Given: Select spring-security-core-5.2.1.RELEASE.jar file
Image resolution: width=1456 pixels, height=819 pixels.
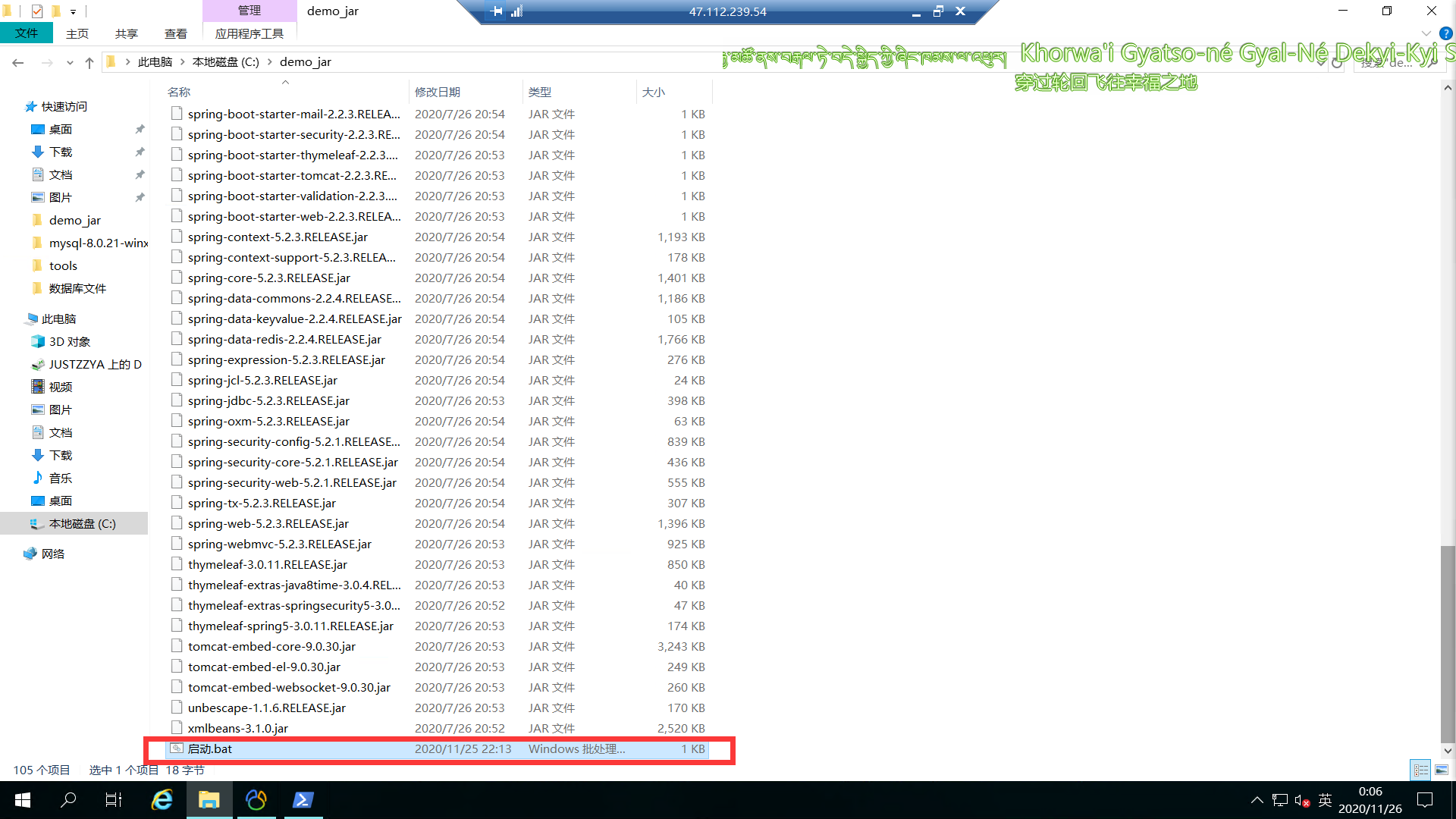Looking at the screenshot, I should 293,463.
